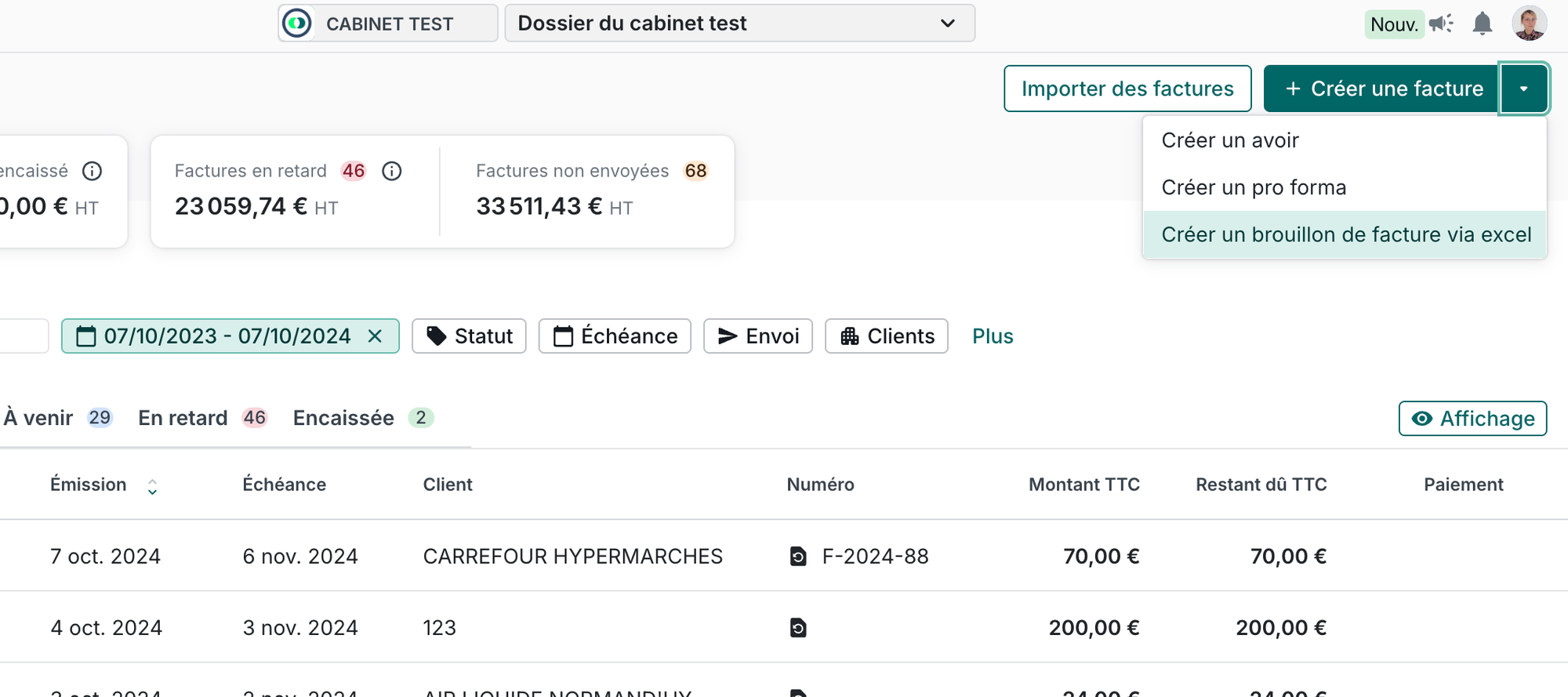Click info icon next to Factures en retard
Viewport: 1568px width, 697px height.
pos(392,171)
